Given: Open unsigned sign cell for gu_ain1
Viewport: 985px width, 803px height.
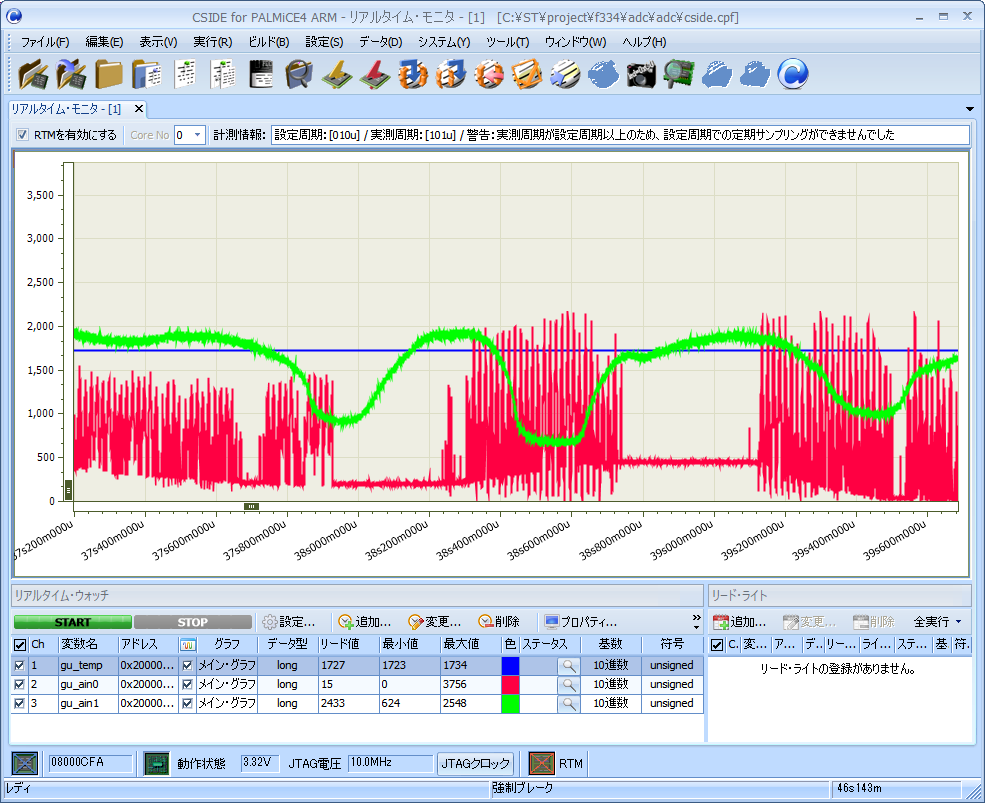Looking at the screenshot, I should [x=672, y=704].
